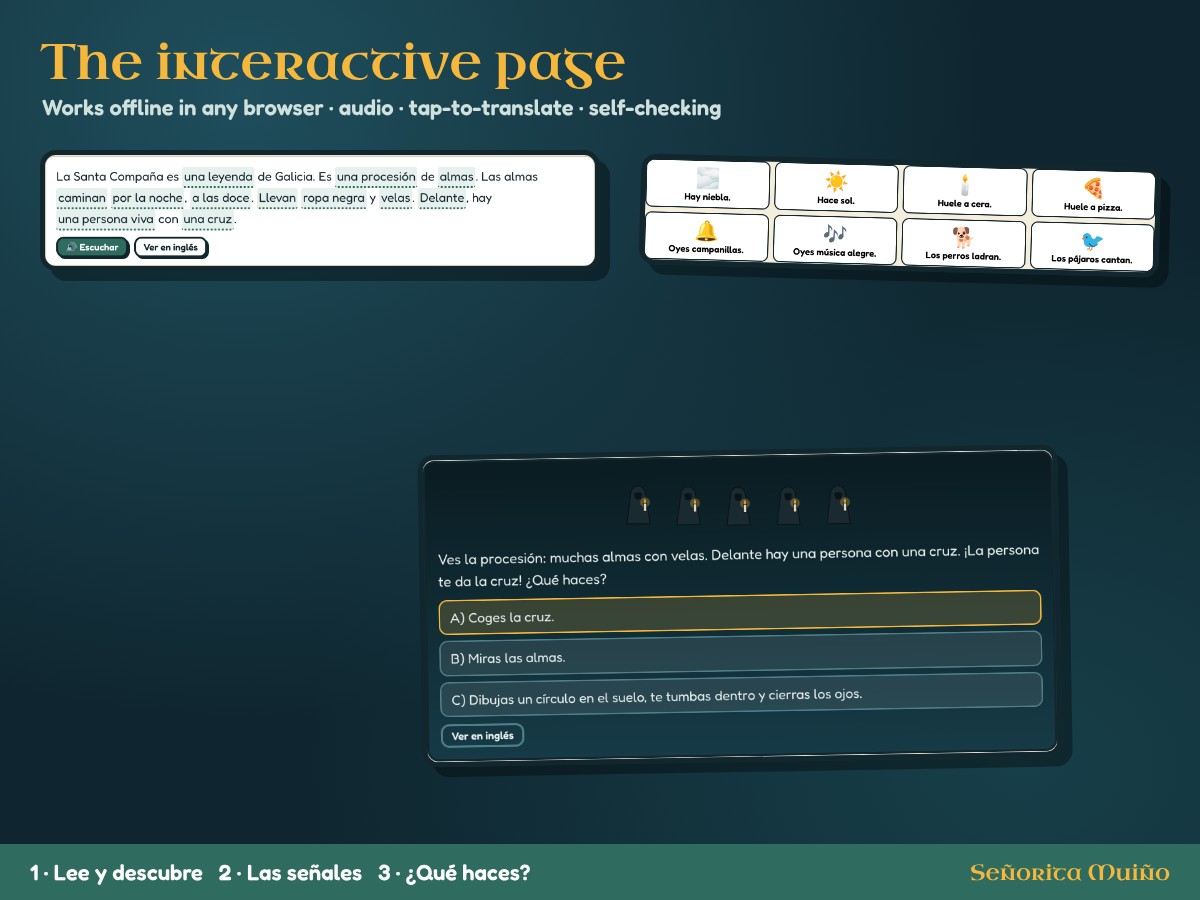The image size is (1200, 900).
Task: Select answer B) Miras las almas.
Action: tap(741, 654)
